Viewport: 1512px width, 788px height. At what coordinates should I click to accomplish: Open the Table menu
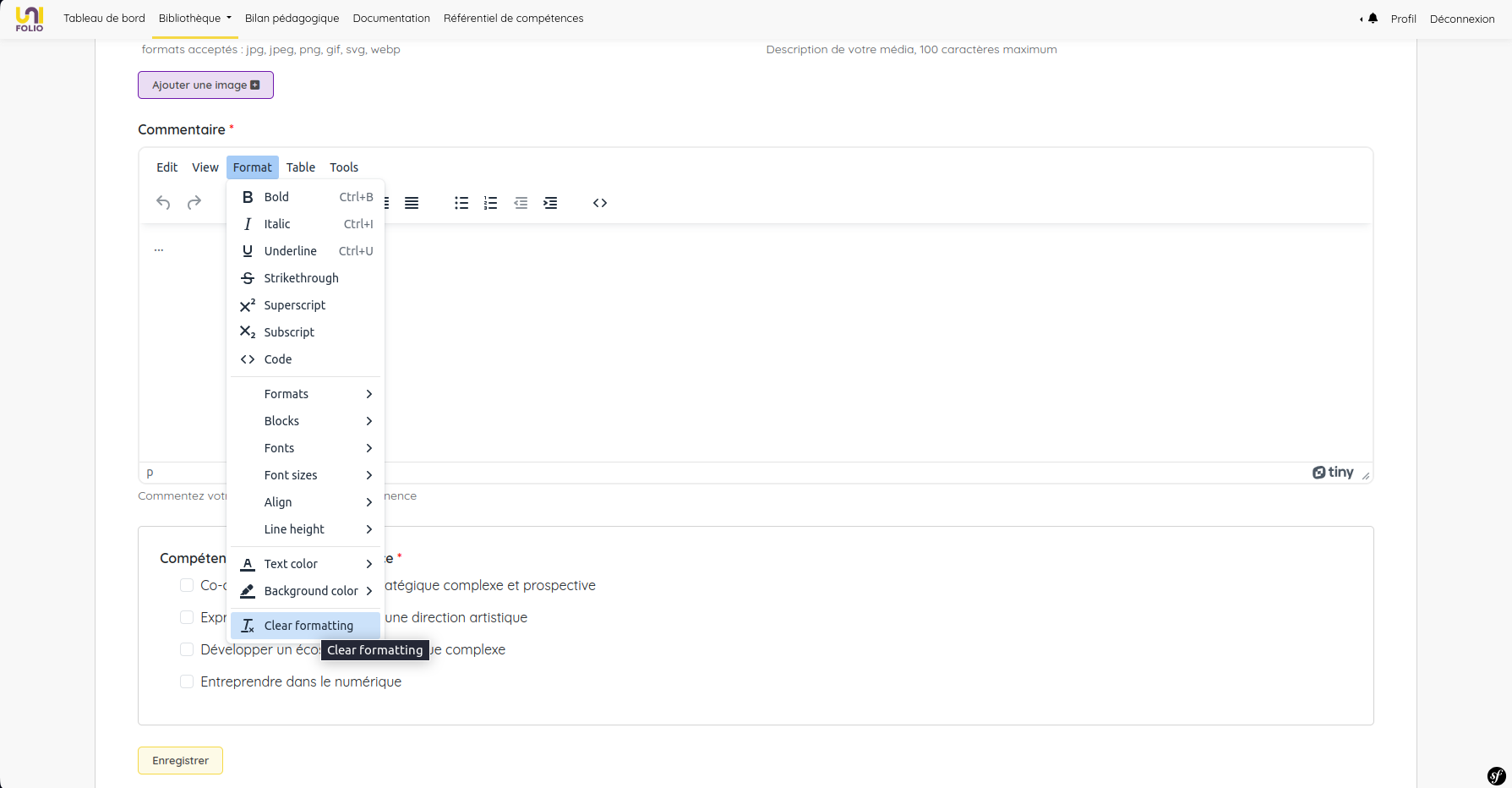[300, 167]
